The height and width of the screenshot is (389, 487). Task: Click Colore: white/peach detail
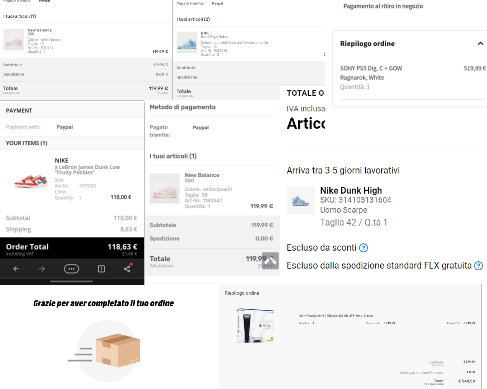point(208,189)
